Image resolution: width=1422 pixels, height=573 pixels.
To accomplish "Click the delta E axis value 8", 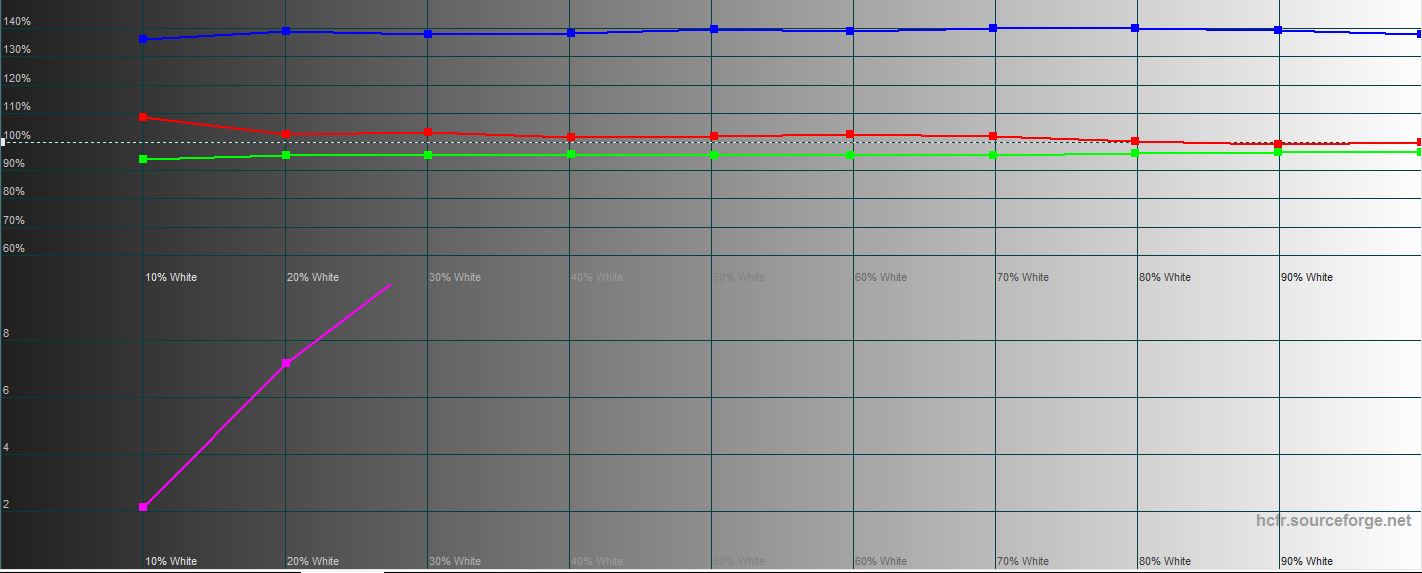I will click(6, 334).
